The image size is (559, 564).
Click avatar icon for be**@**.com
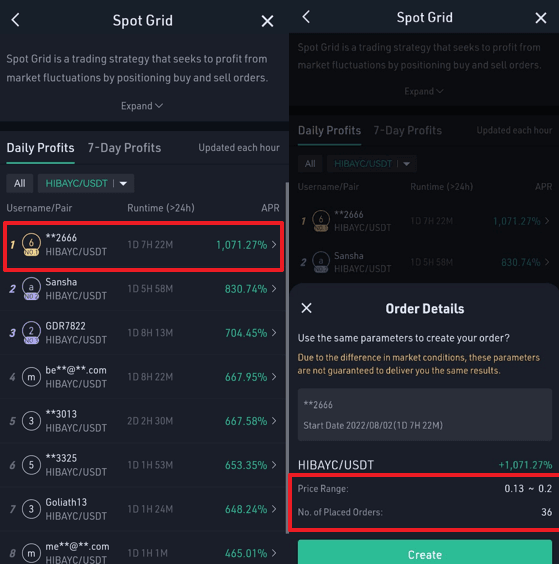coord(31,377)
